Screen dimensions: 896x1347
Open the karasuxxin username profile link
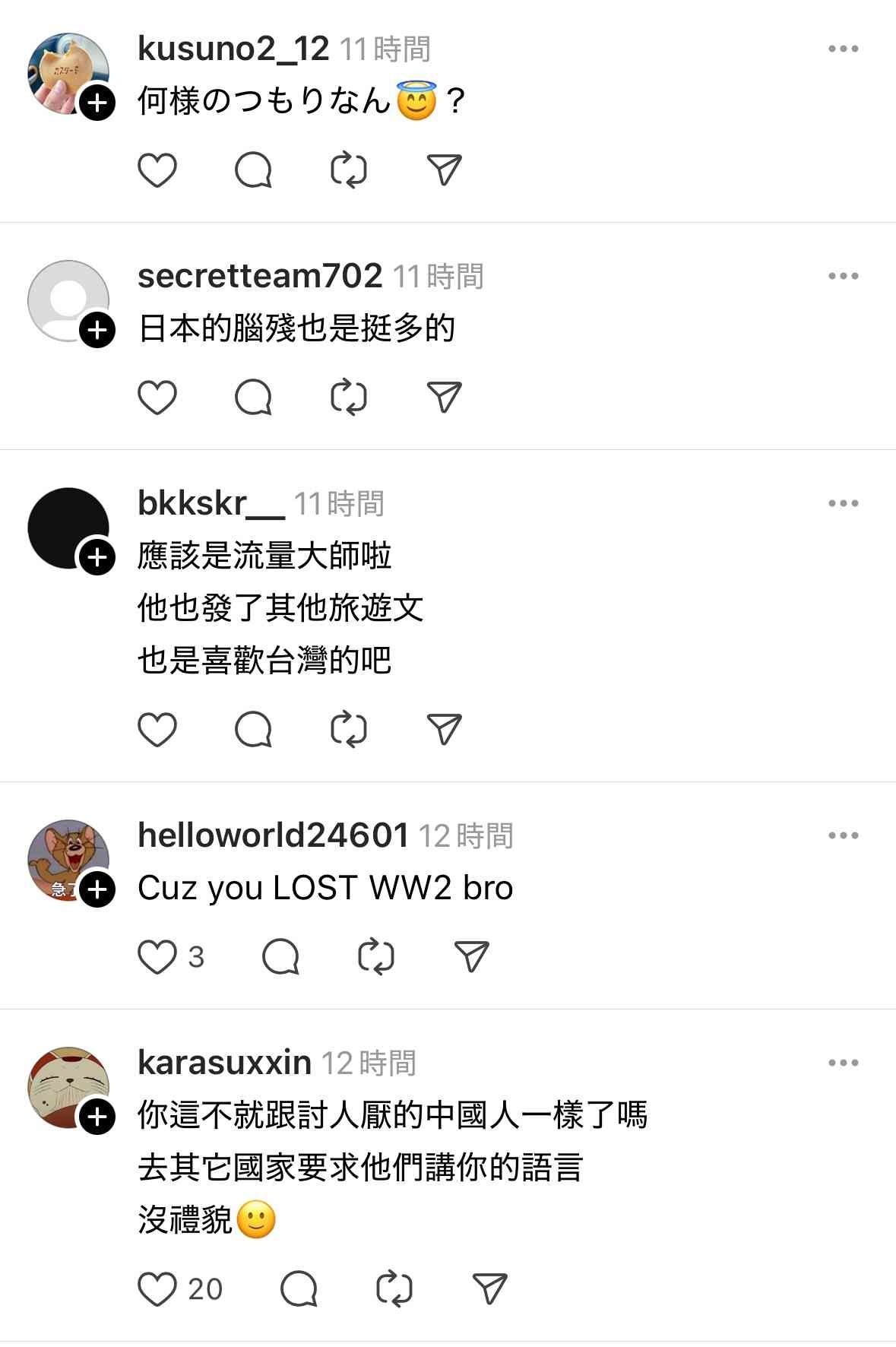pyautogui.click(x=224, y=1062)
